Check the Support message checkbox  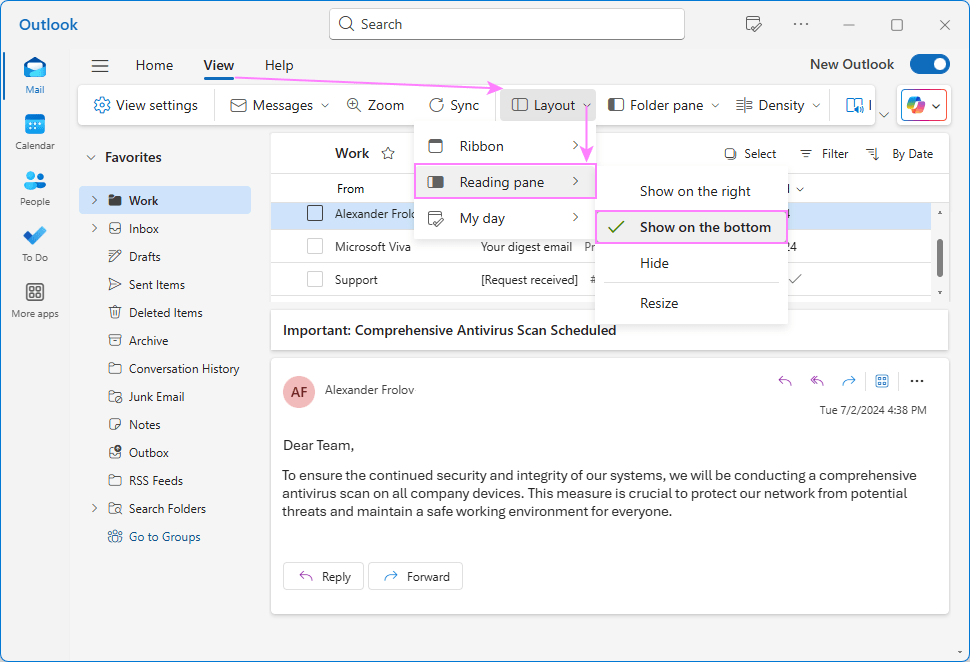(315, 279)
